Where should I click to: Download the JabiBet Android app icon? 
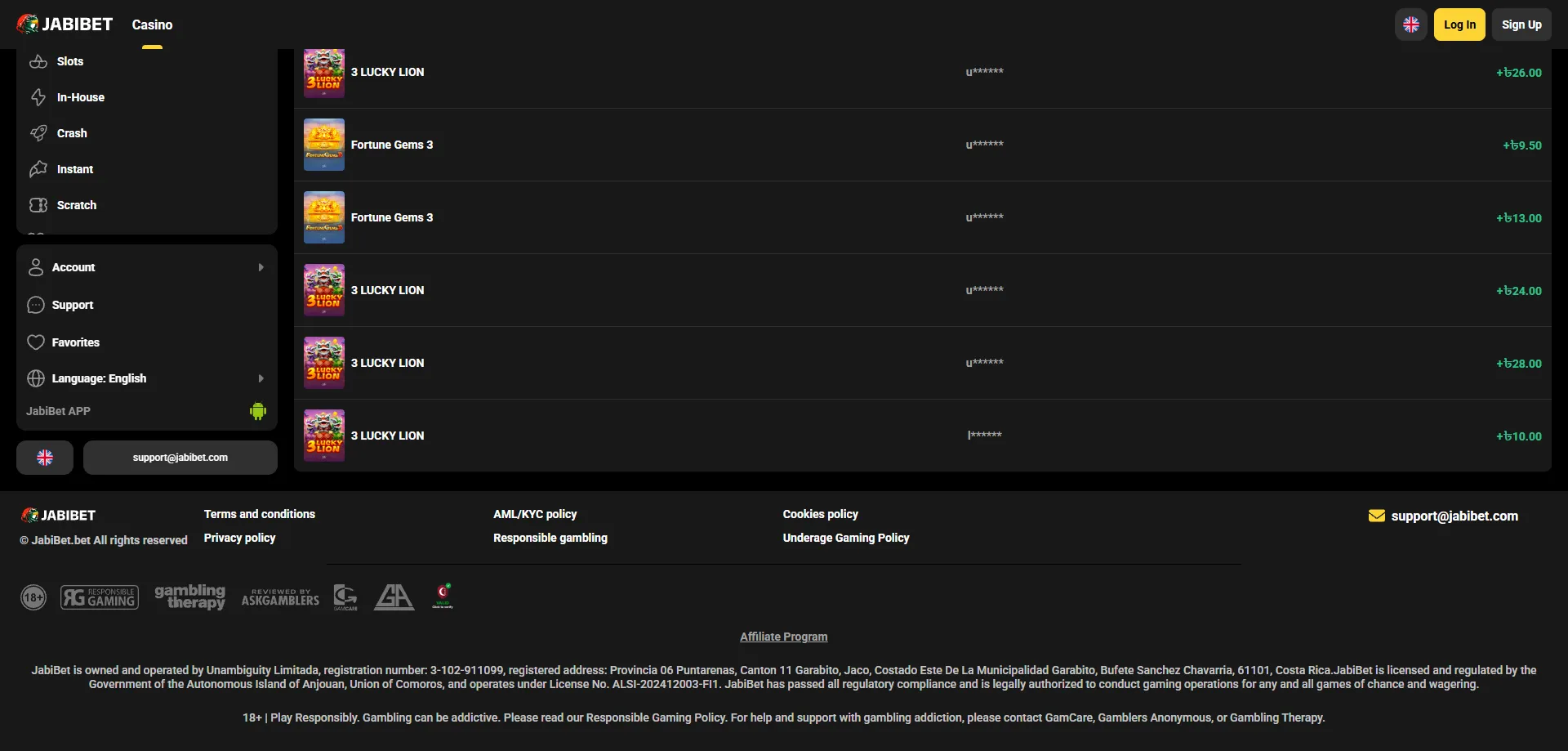coord(258,411)
